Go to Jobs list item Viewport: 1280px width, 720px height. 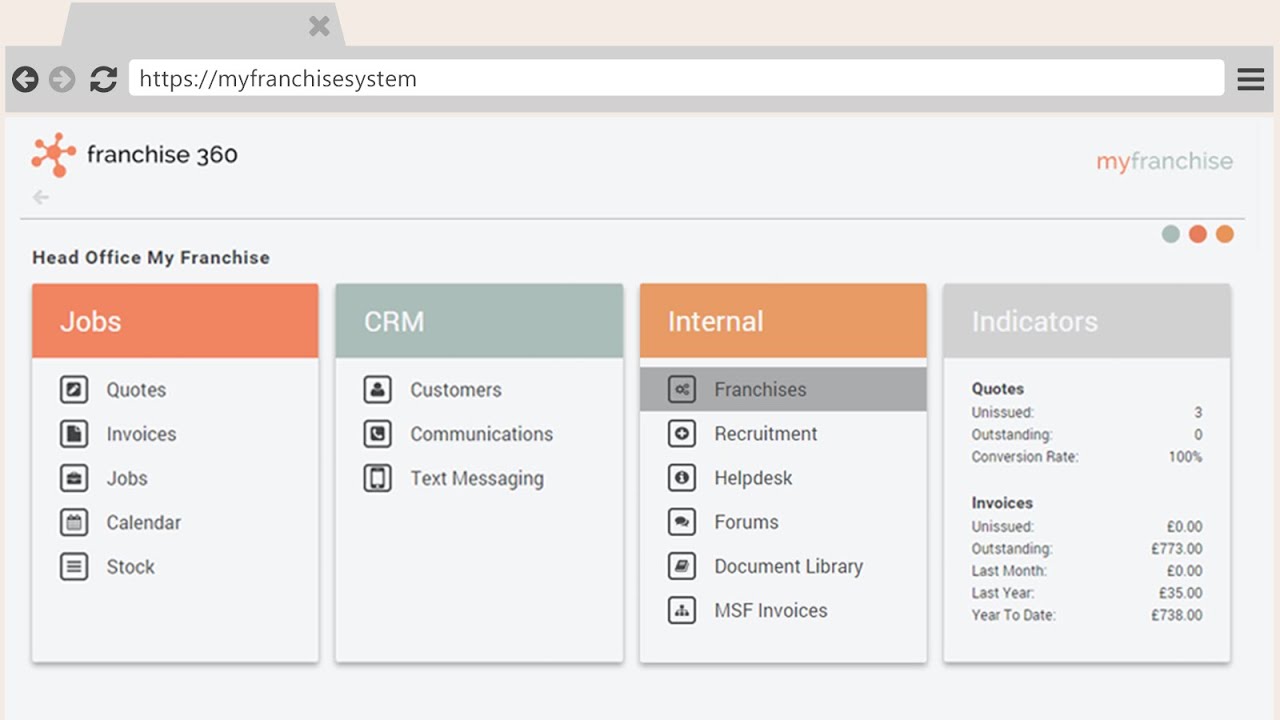[x=127, y=478]
